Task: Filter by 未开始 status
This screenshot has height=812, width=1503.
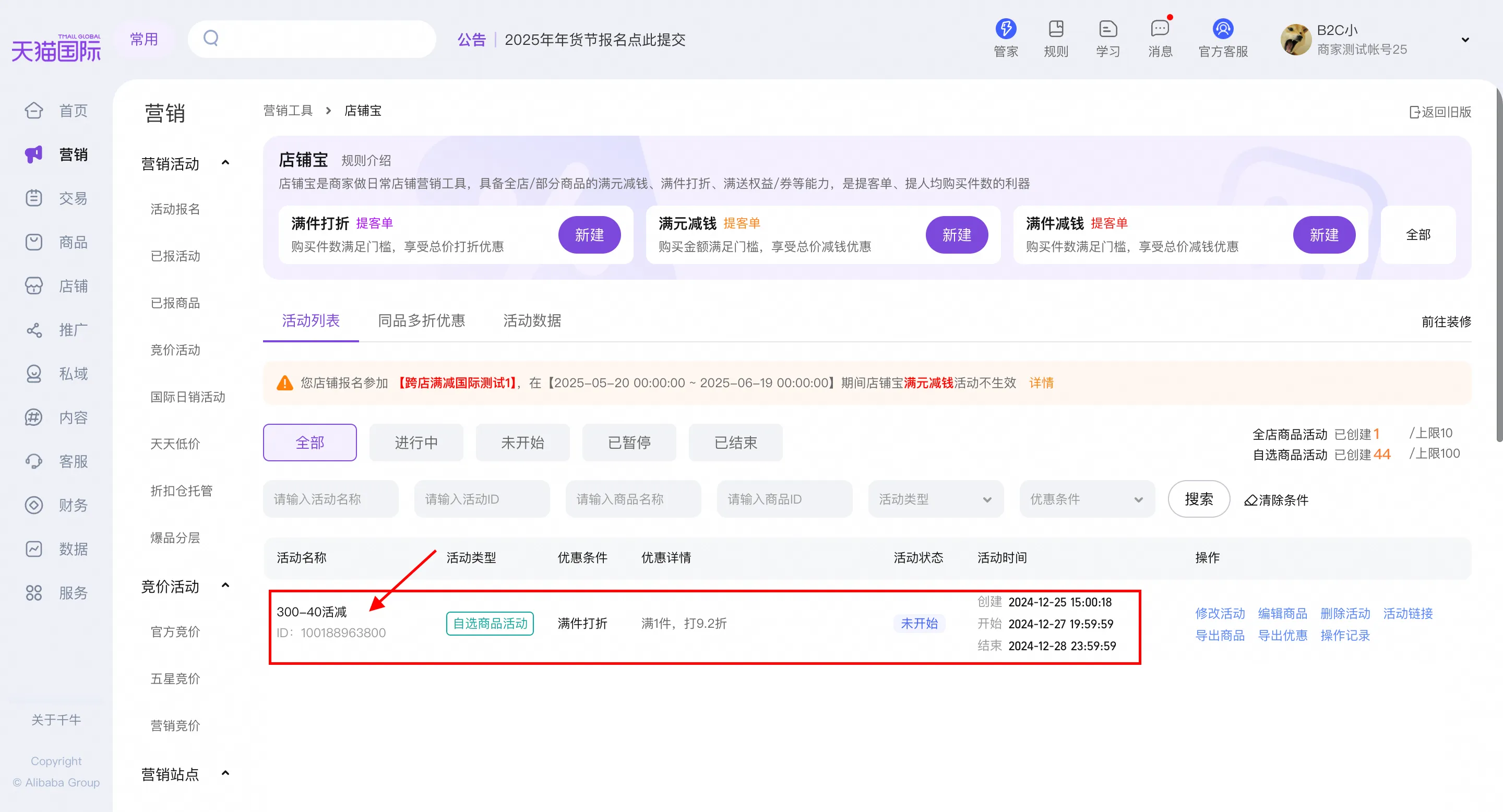Action: 522,442
